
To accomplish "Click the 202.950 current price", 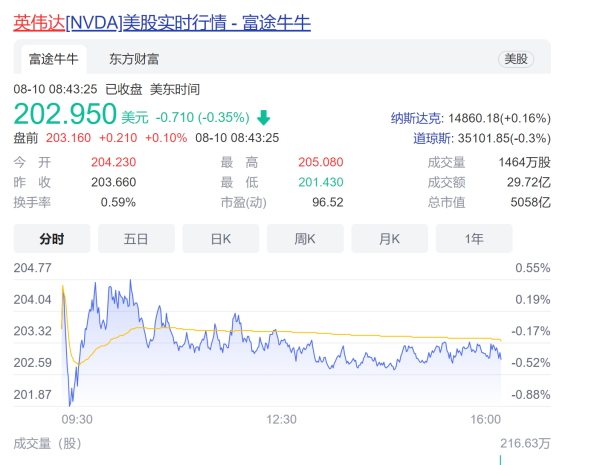I will coord(65,113).
